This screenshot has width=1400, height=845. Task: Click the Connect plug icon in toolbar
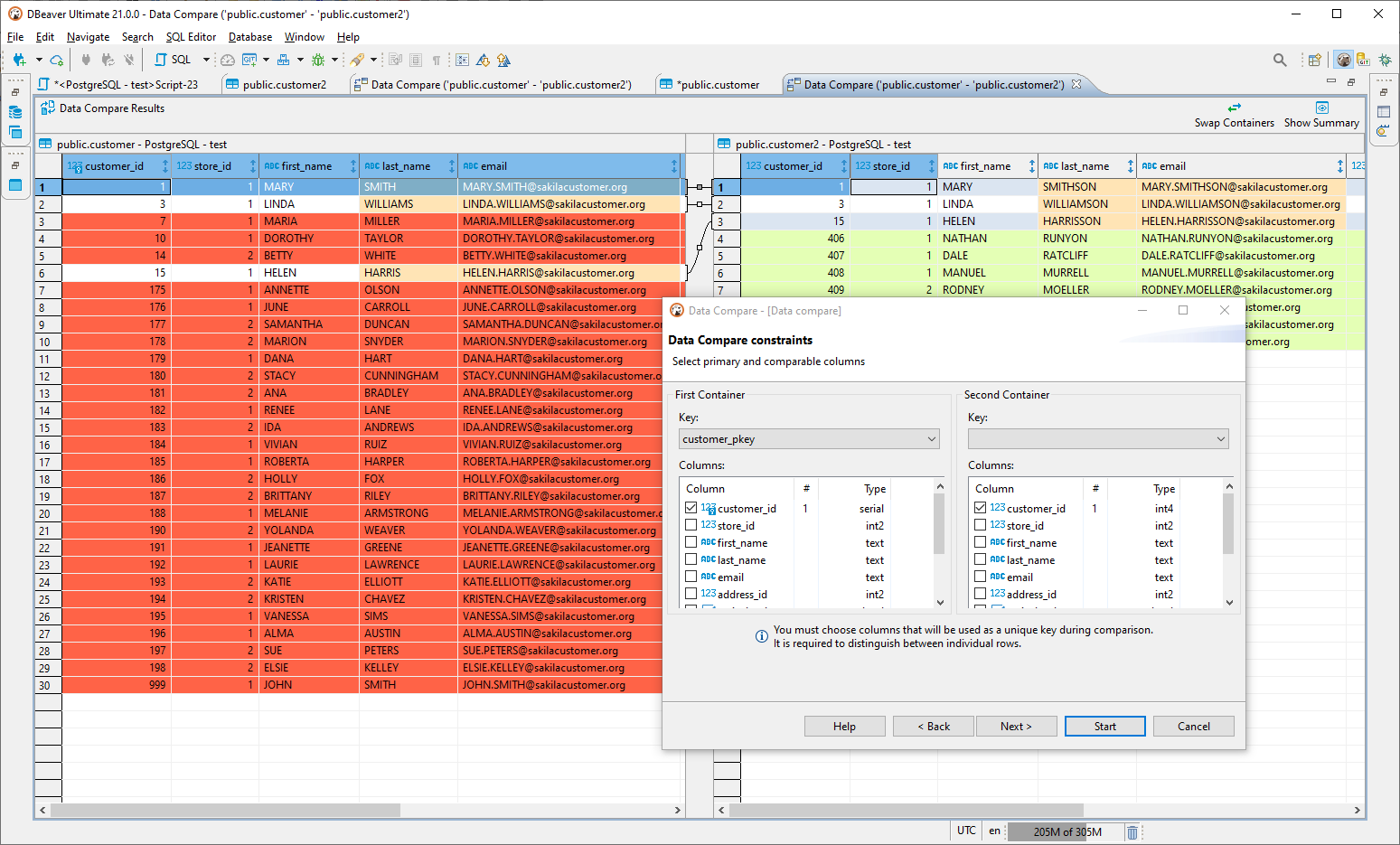(x=86, y=60)
